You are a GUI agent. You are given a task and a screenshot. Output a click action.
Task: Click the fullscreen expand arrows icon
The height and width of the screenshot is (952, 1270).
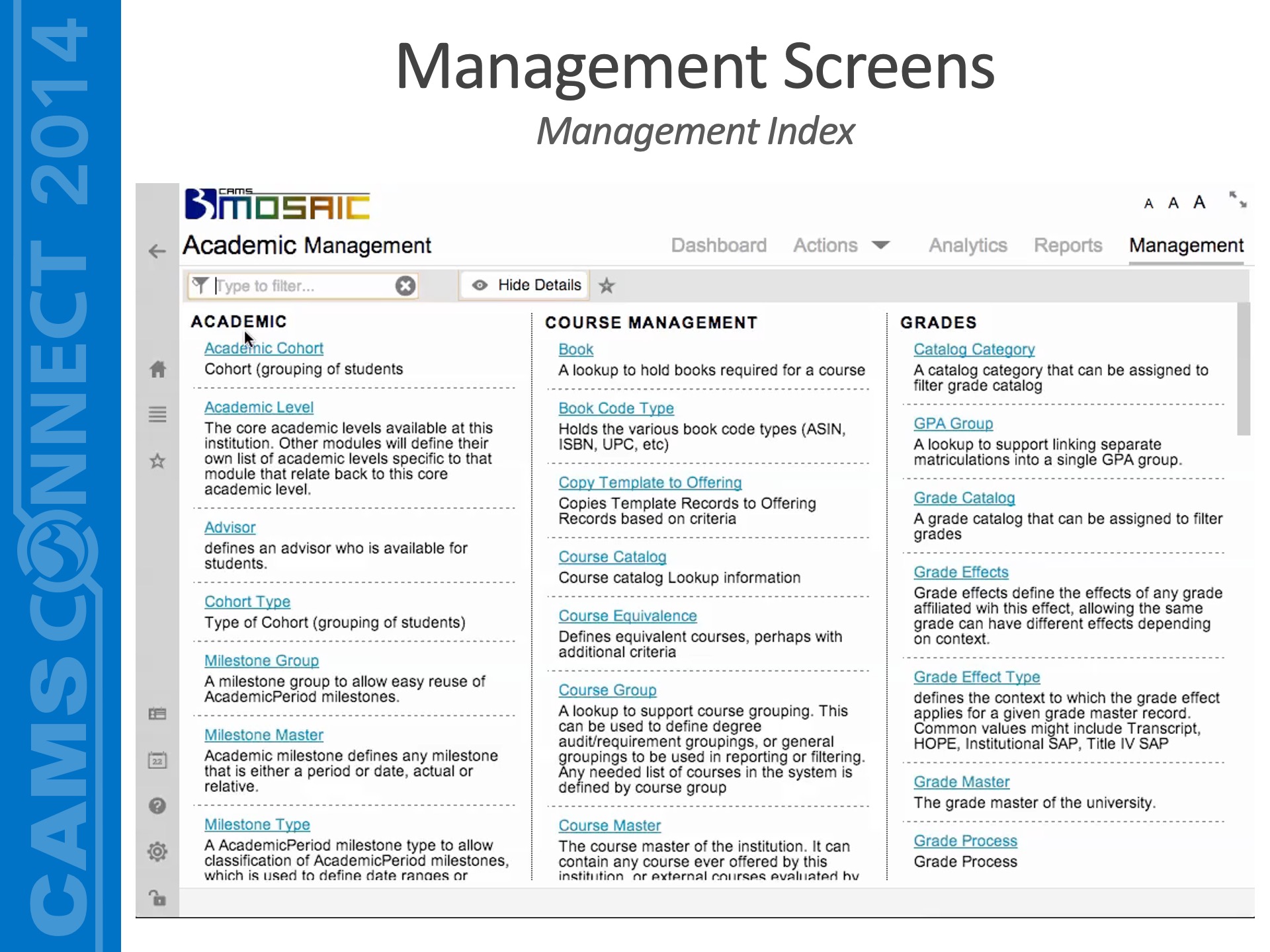[1238, 199]
